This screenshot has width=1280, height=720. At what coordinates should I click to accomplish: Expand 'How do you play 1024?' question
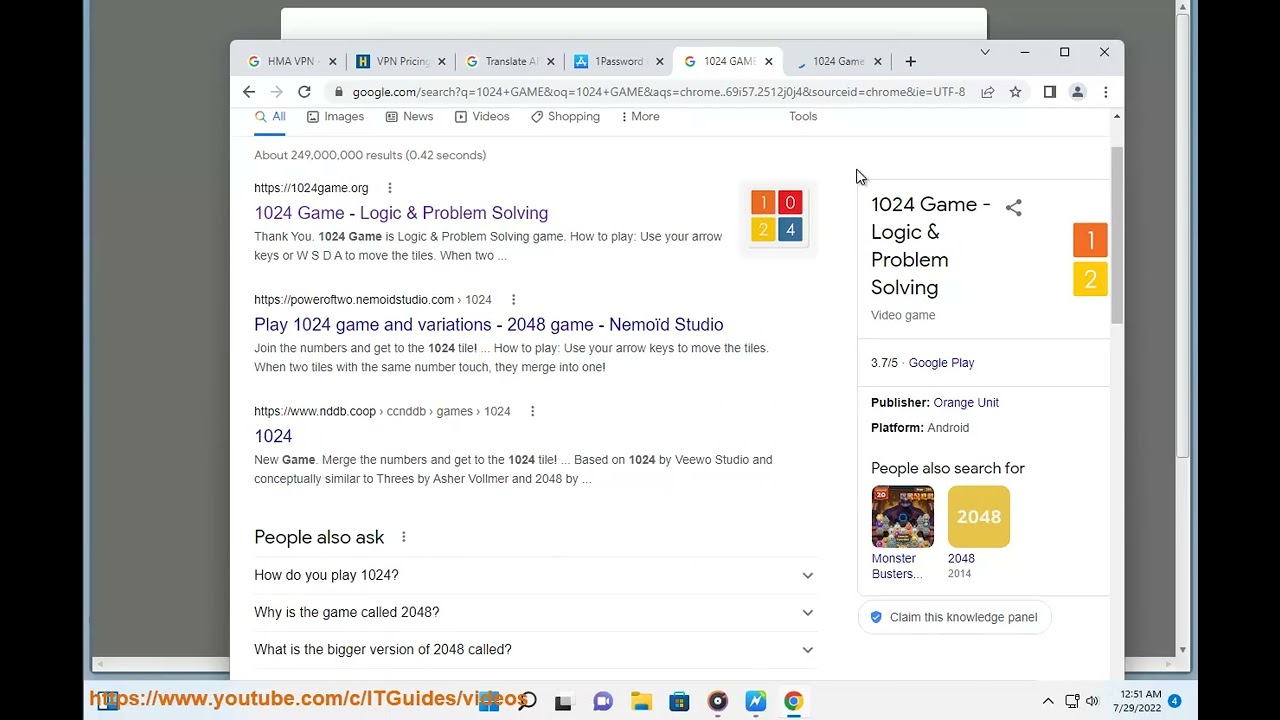coord(535,575)
